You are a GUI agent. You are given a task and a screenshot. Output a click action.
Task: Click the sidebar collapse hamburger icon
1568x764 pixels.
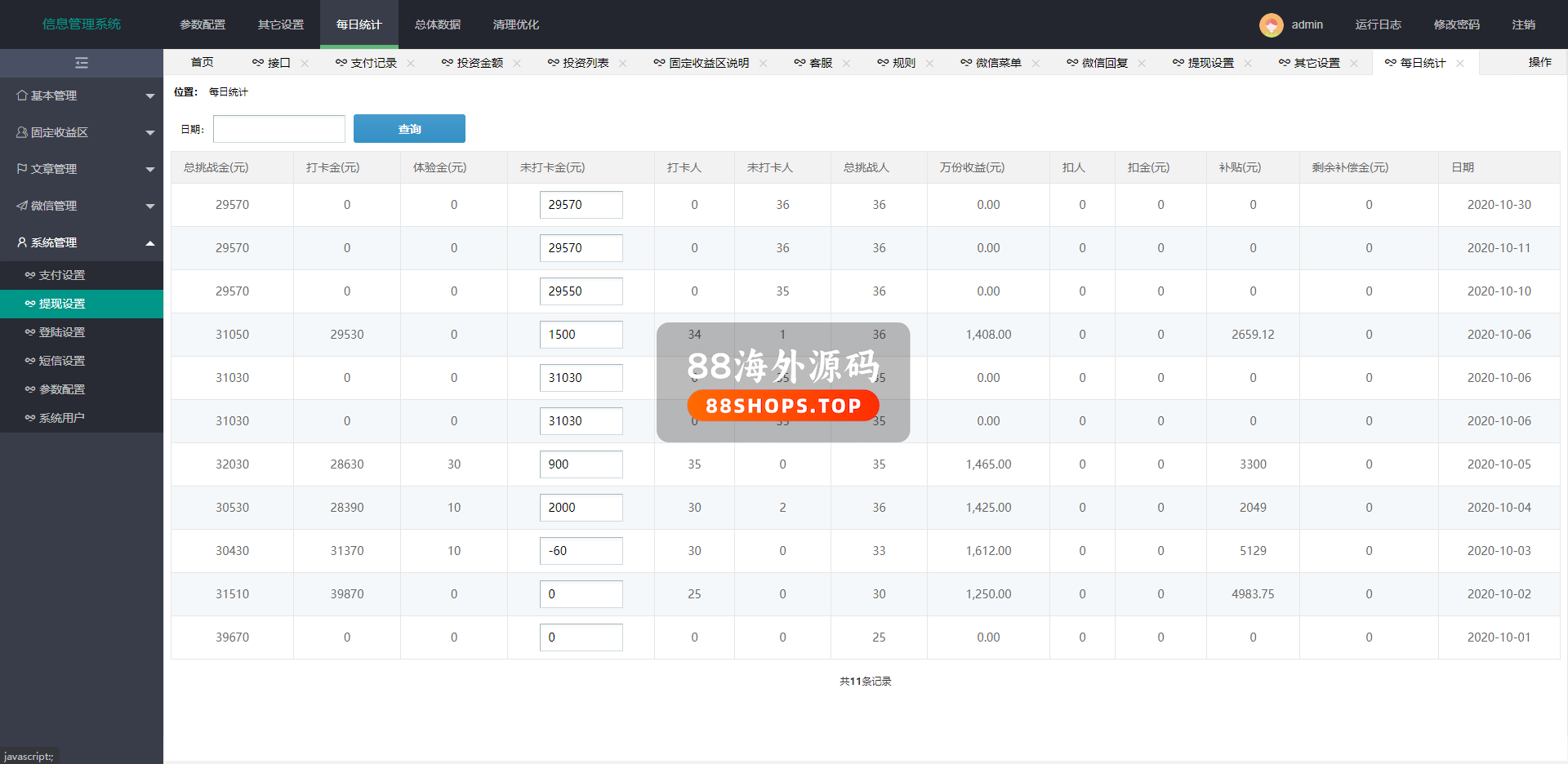click(81, 63)
